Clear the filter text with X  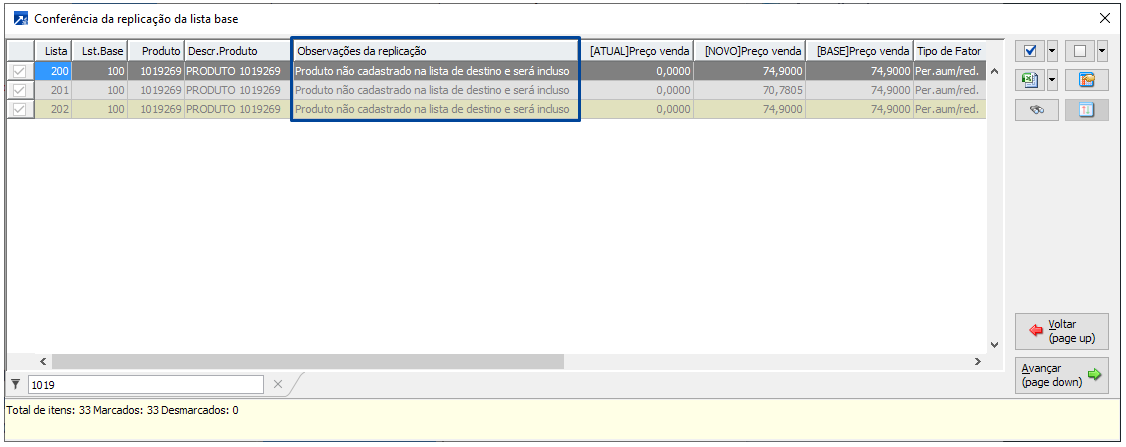(x=278, y=384)
